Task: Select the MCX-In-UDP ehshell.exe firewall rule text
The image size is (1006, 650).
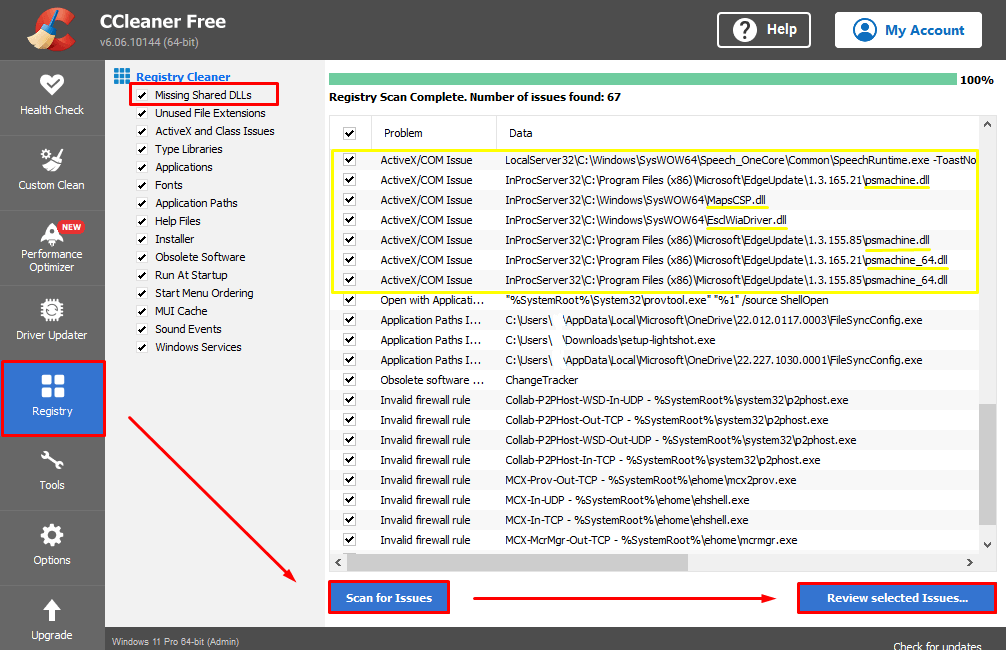Action: pos(627,500)
